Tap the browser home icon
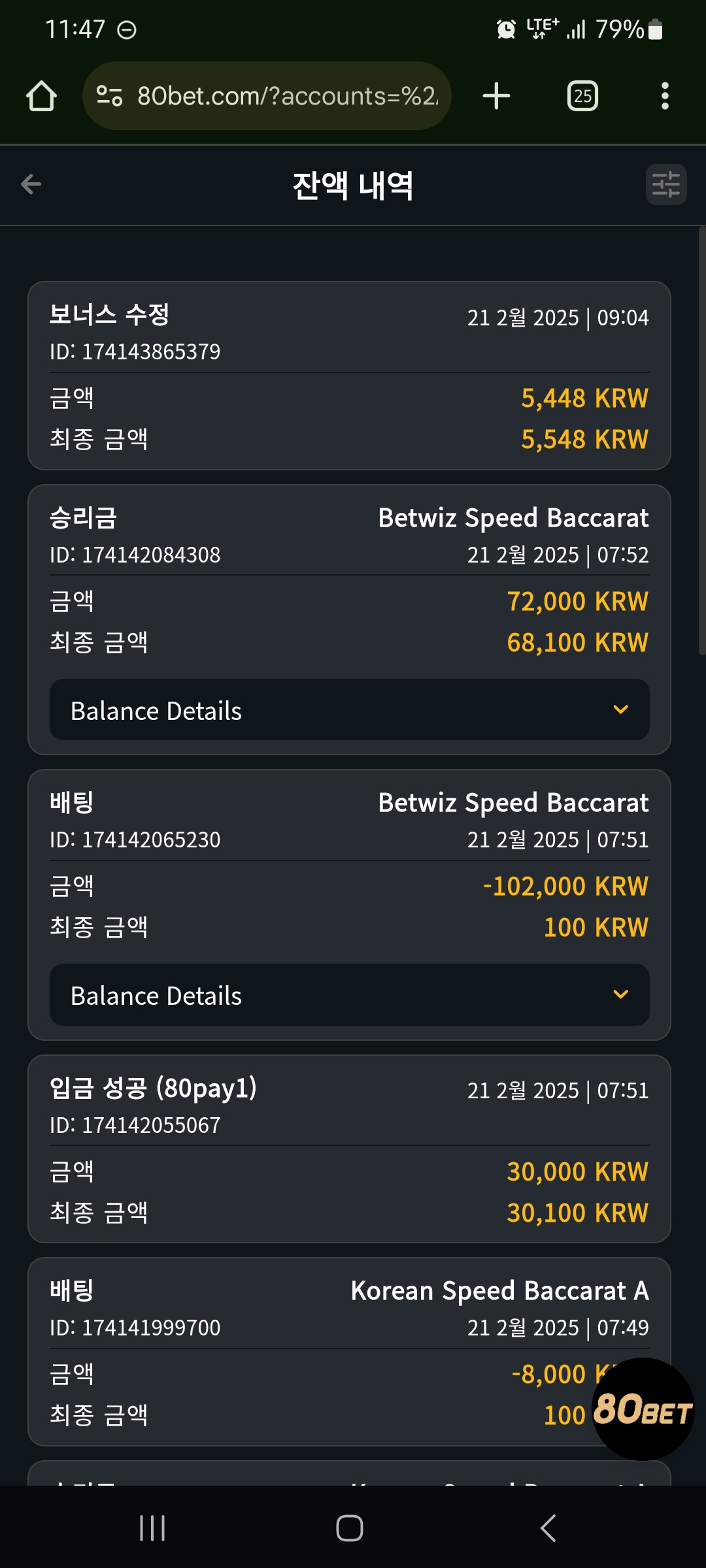 coord(41,96)
